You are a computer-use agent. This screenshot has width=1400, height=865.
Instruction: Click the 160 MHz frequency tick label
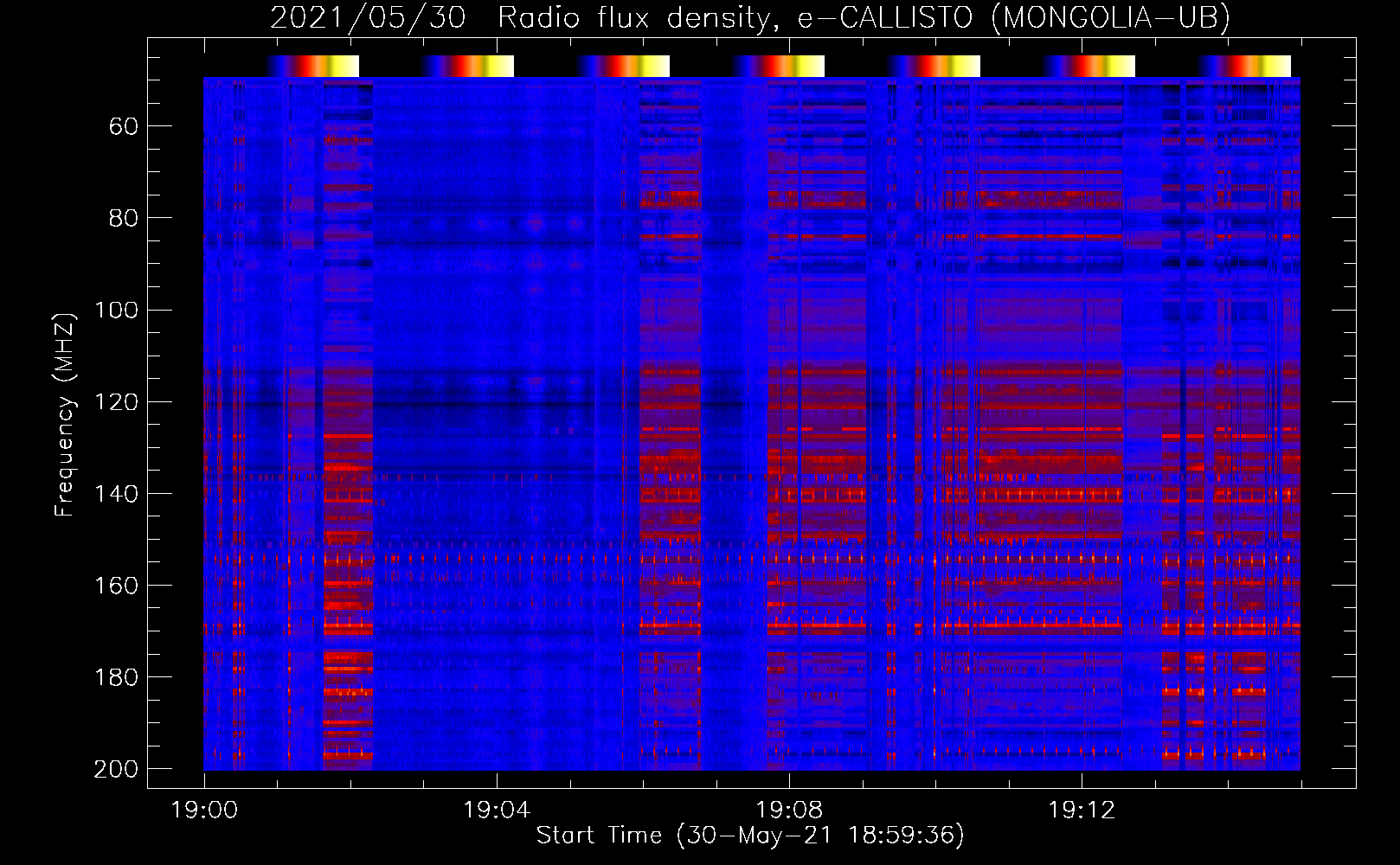[x=117, y=585]
